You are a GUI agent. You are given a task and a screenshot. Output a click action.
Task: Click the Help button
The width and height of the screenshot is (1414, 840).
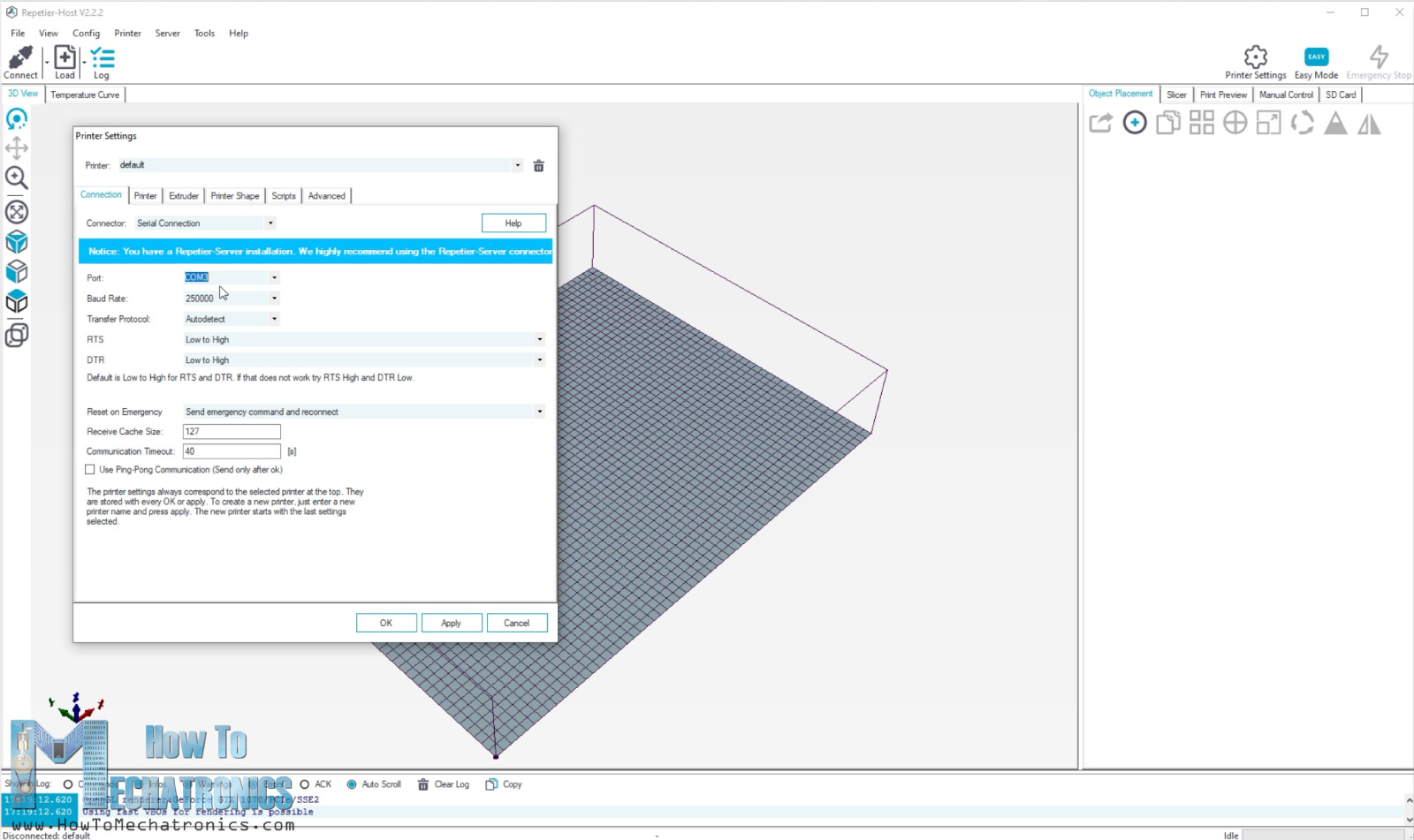point(513,223)
